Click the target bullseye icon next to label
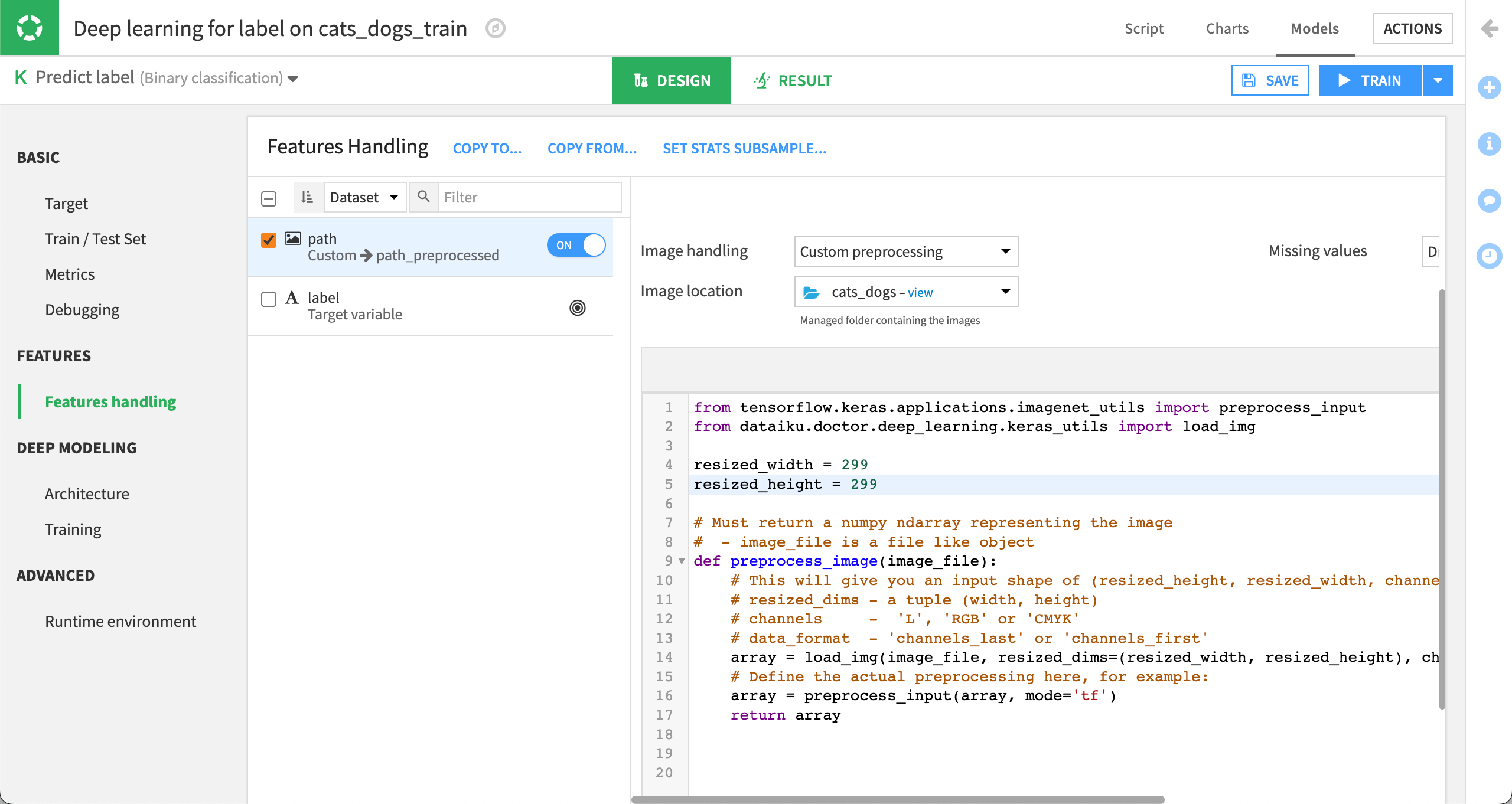 577,308
